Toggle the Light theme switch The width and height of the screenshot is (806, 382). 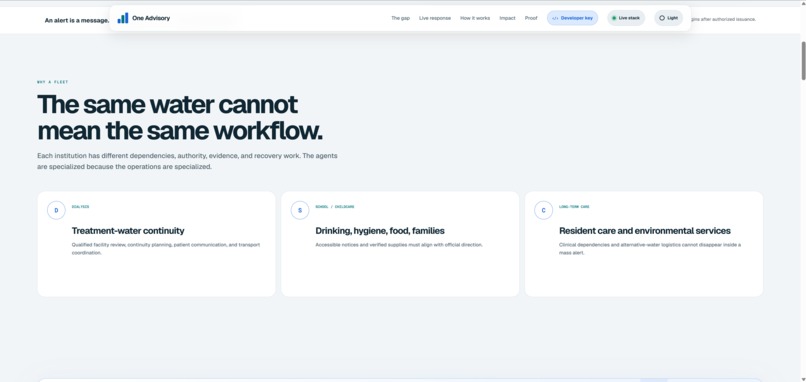pyautogui.click(x=668, y=18)
